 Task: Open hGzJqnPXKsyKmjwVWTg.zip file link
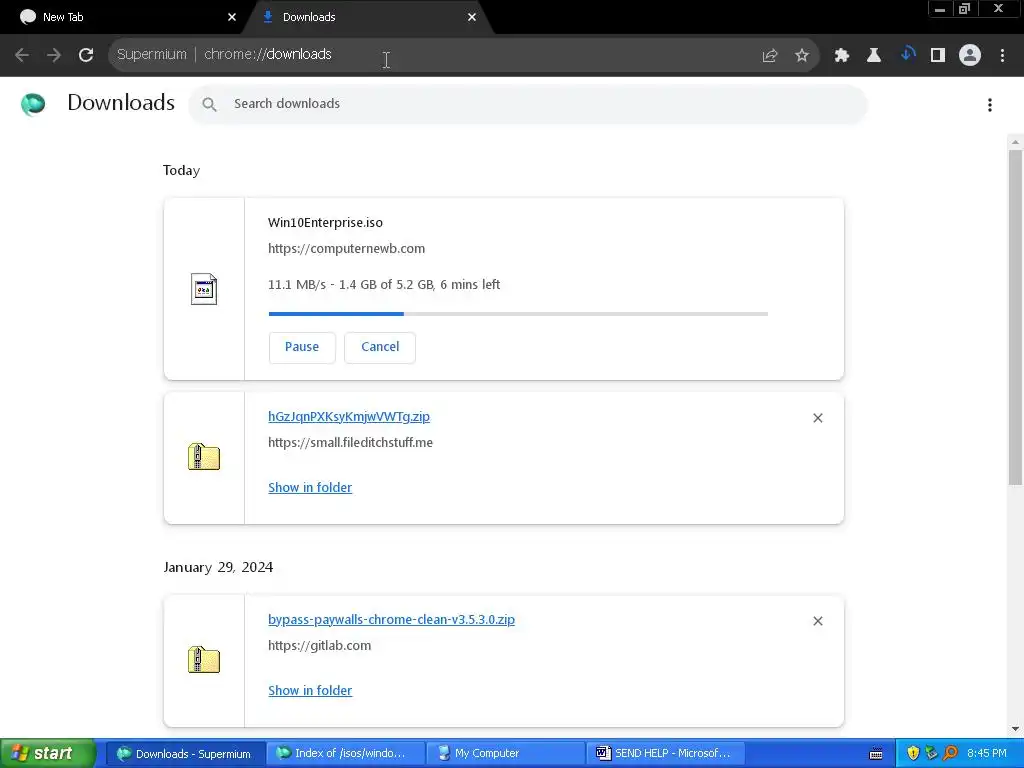point(349,417)
